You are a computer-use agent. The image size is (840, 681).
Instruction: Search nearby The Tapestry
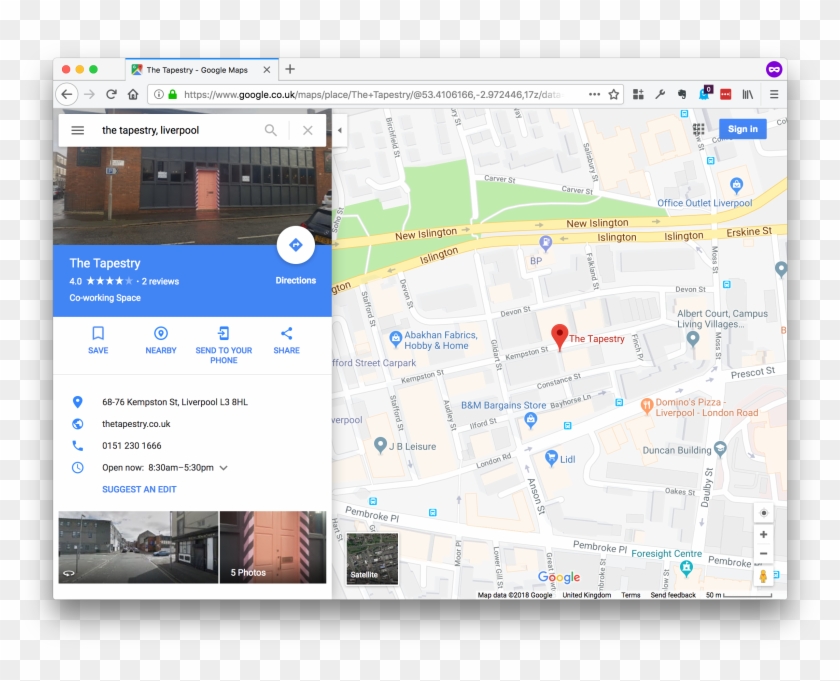coord(160,339)
